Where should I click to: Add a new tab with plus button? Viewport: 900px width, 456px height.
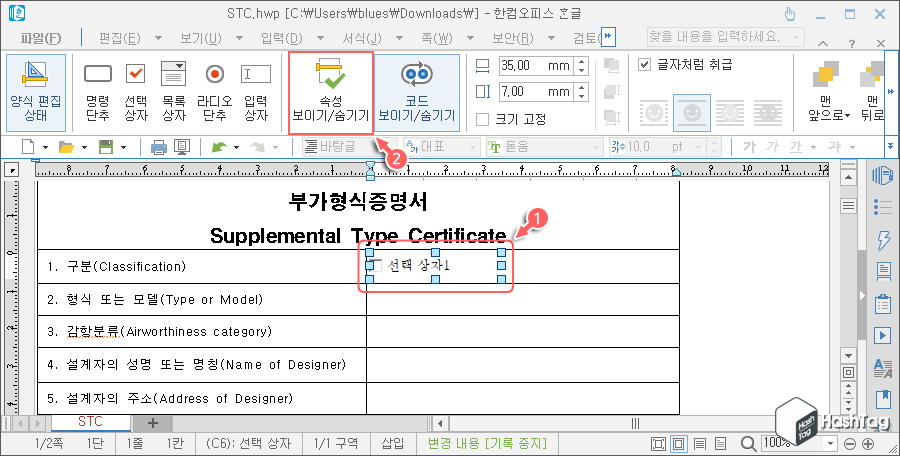tap(153, 423)
